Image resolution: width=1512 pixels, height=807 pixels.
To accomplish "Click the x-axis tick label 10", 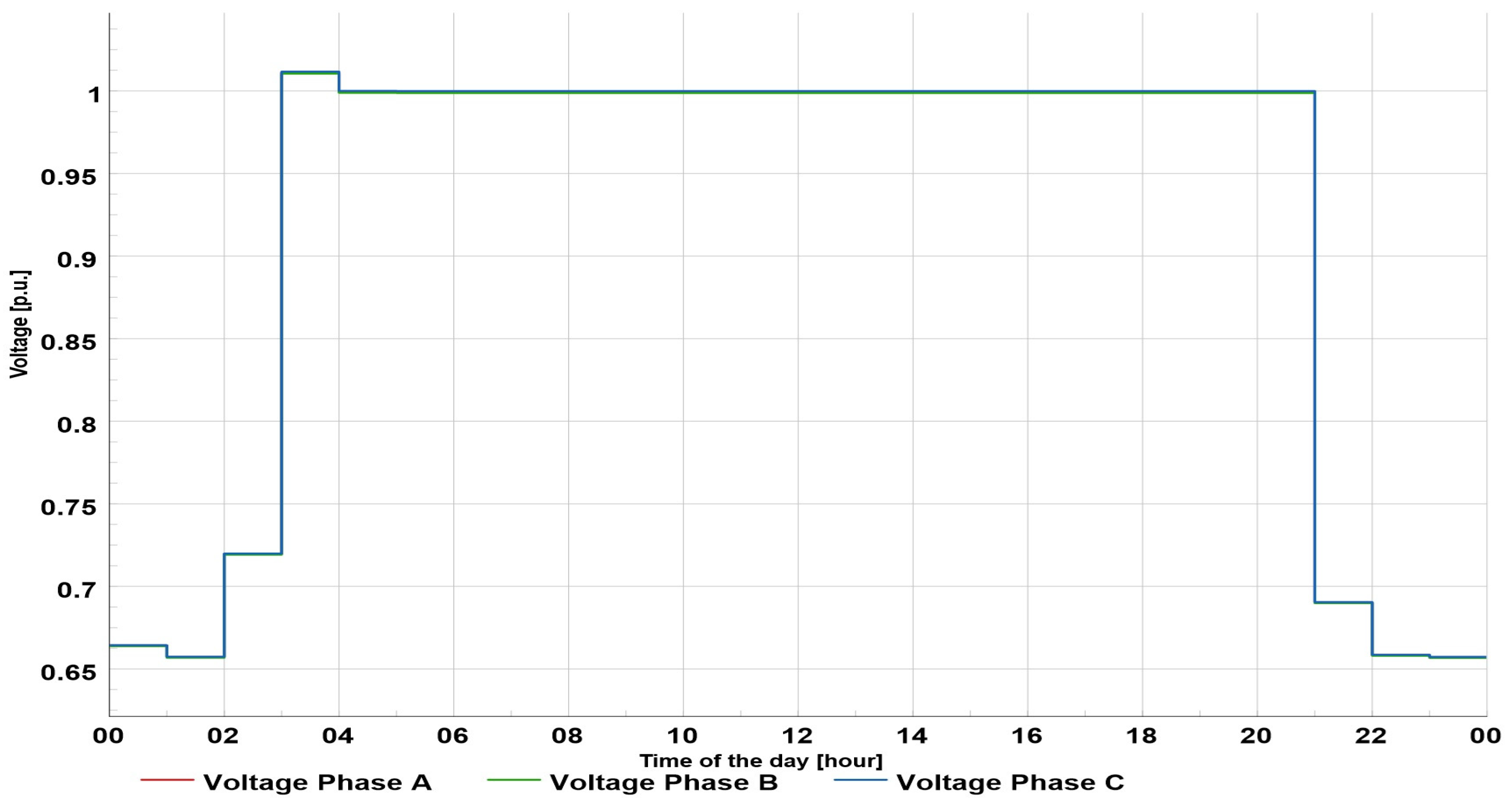I will pos(682,736).
